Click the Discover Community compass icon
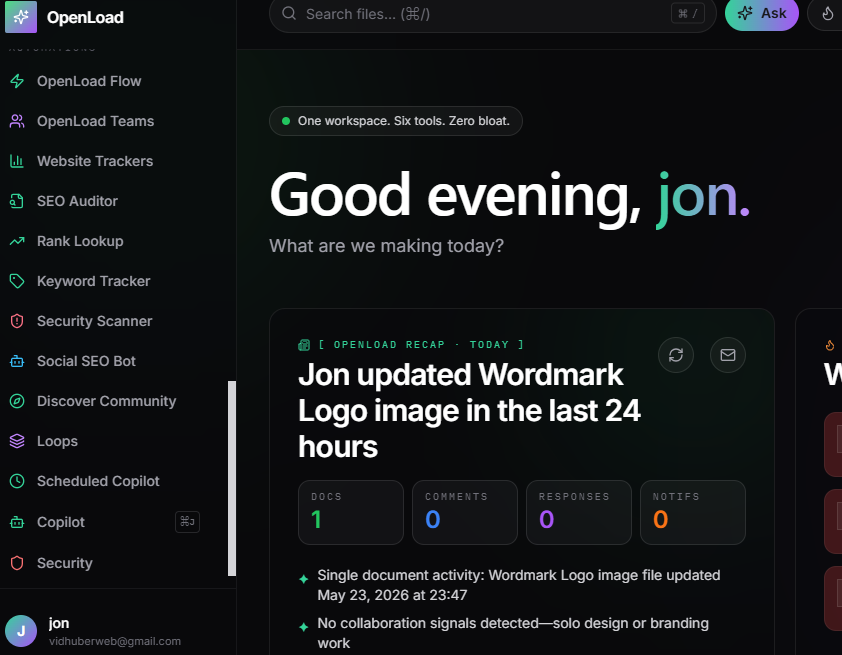The height and width of the screenshot is (655, 842). click(17, 401)
